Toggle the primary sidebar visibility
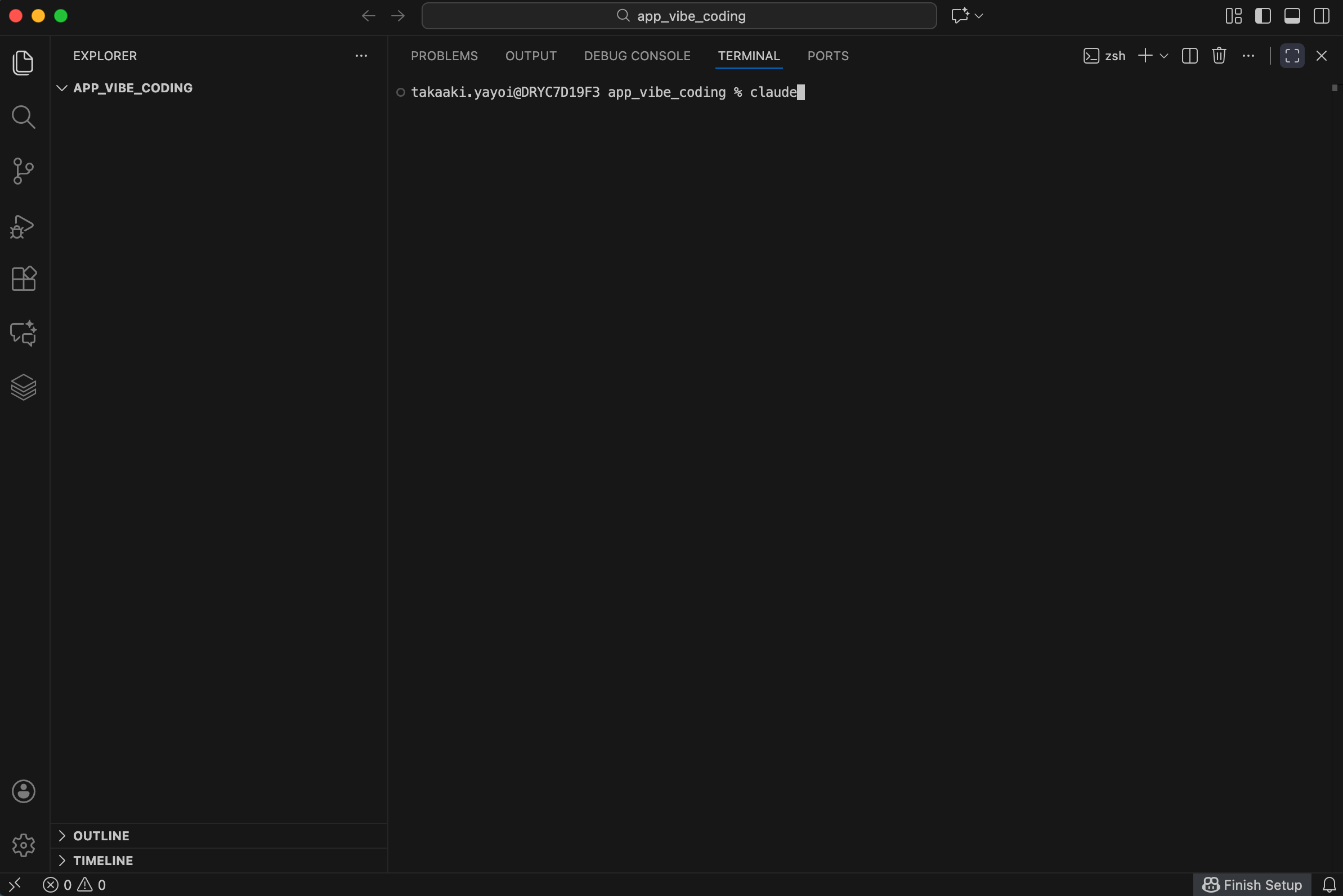The width and height of the screenshot is (1343, 896). pyautogui.click(x=1263, y=15)
